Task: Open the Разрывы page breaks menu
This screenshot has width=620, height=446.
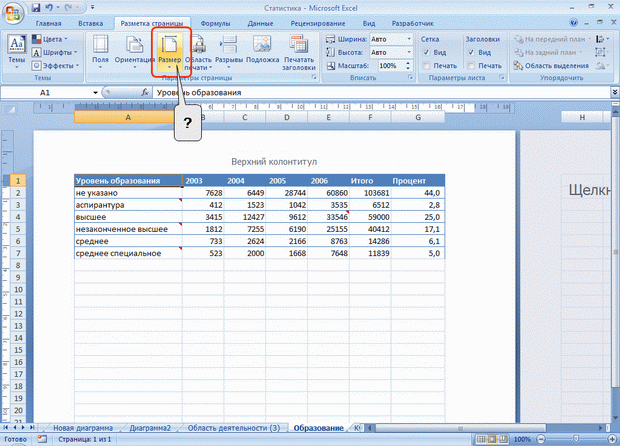Action: [x=229, y=52]
